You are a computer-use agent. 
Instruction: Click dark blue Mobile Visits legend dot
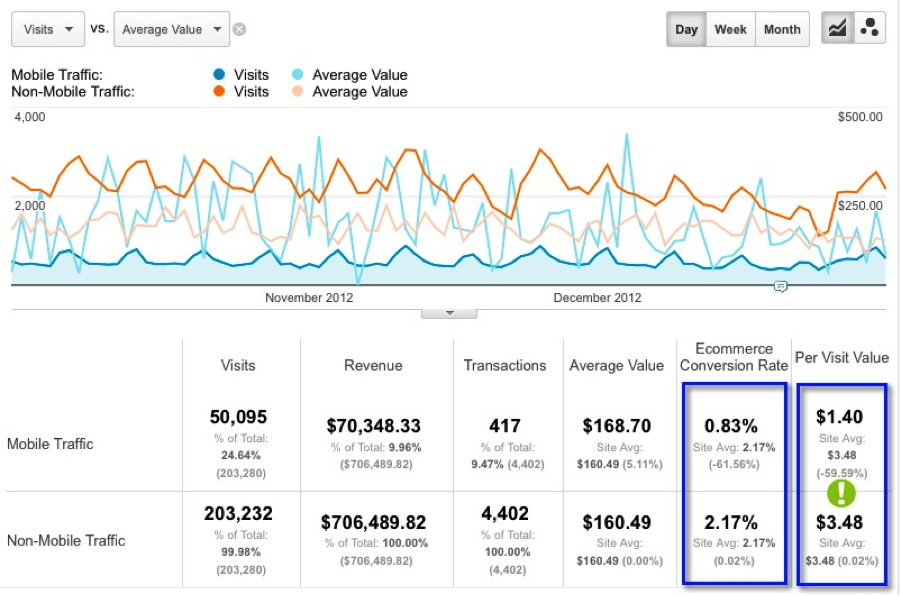219,74
